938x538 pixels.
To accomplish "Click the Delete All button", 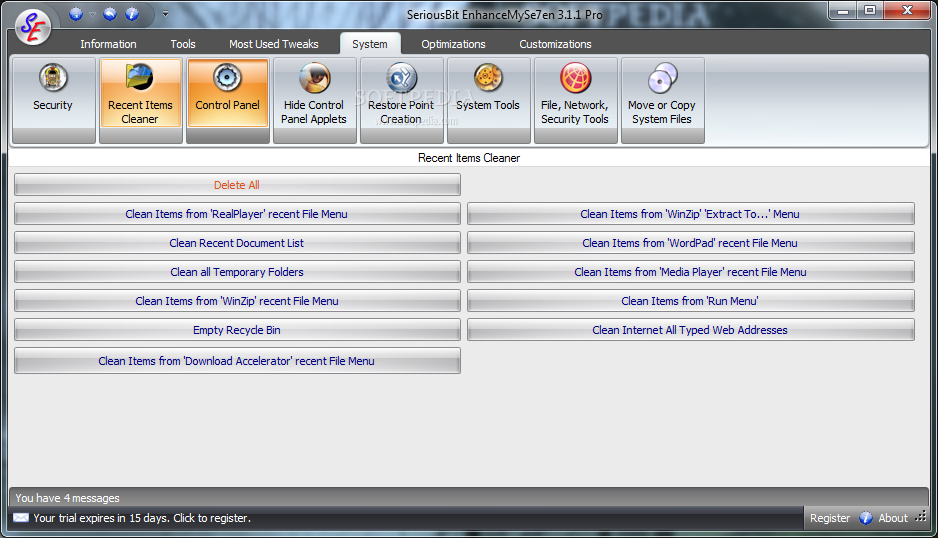I will [237, 185].
